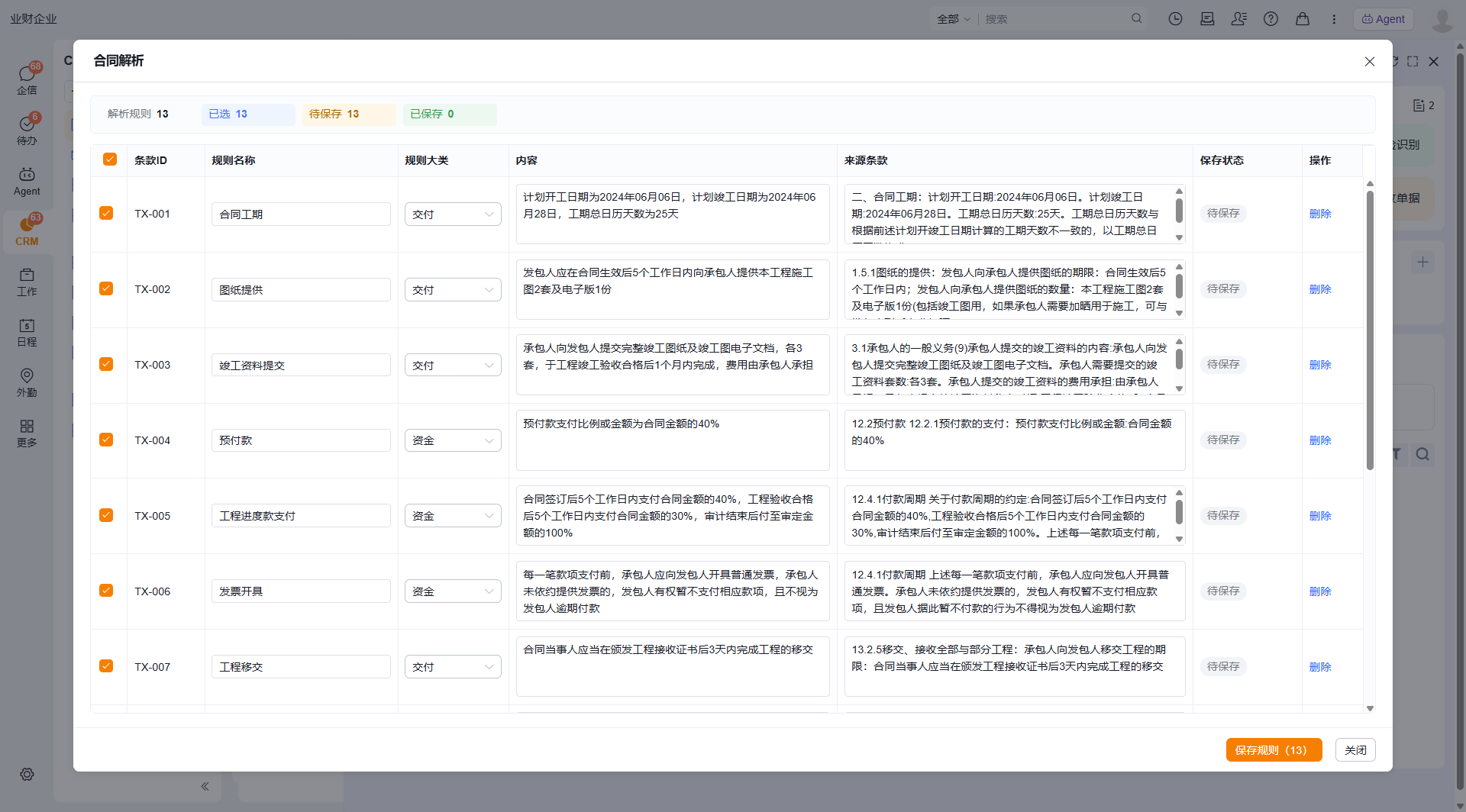Open the more options vertical dots icon

[1334, 19]
